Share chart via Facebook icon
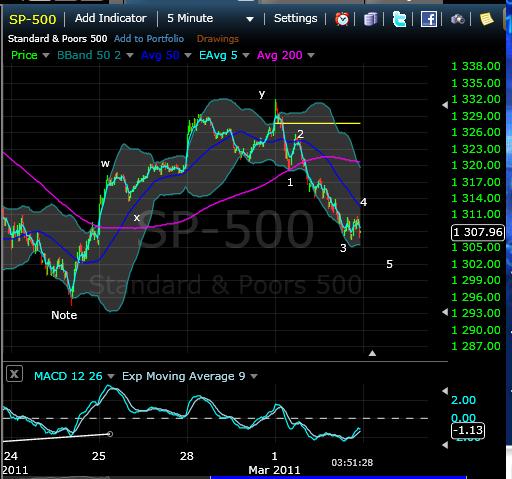Viewport: 512px width, 479px height. coord(429,19)
